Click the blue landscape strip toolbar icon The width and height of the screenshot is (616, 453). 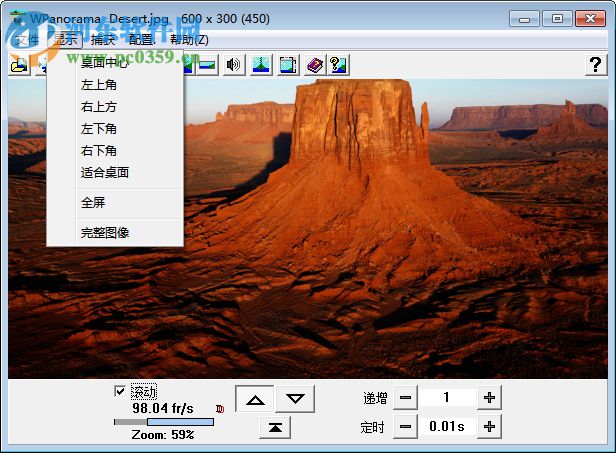pyautogui.click(x=207, y=65)
